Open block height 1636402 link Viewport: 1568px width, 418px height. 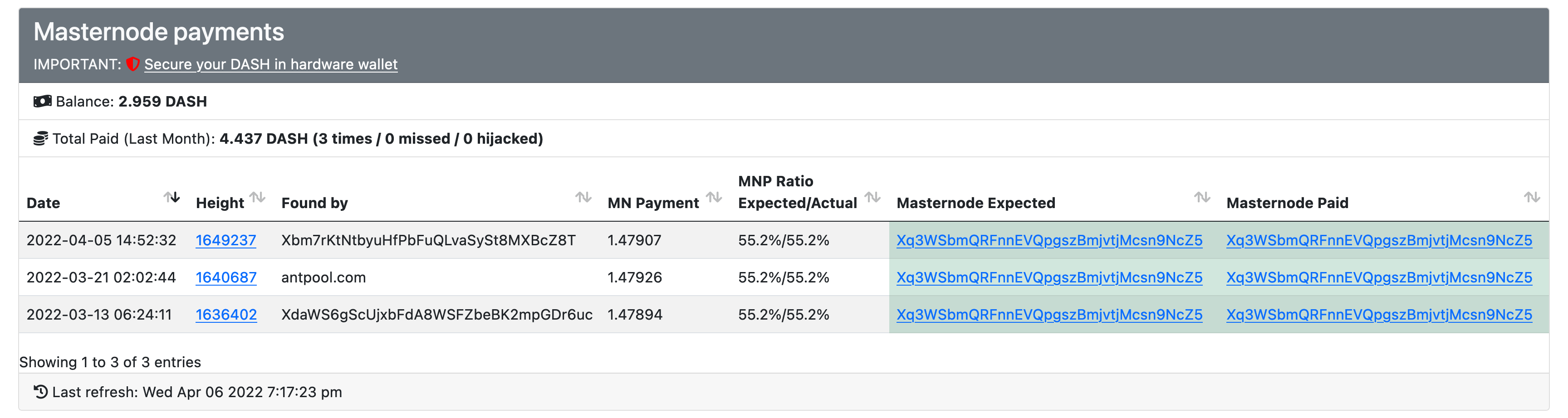(226, 315)
